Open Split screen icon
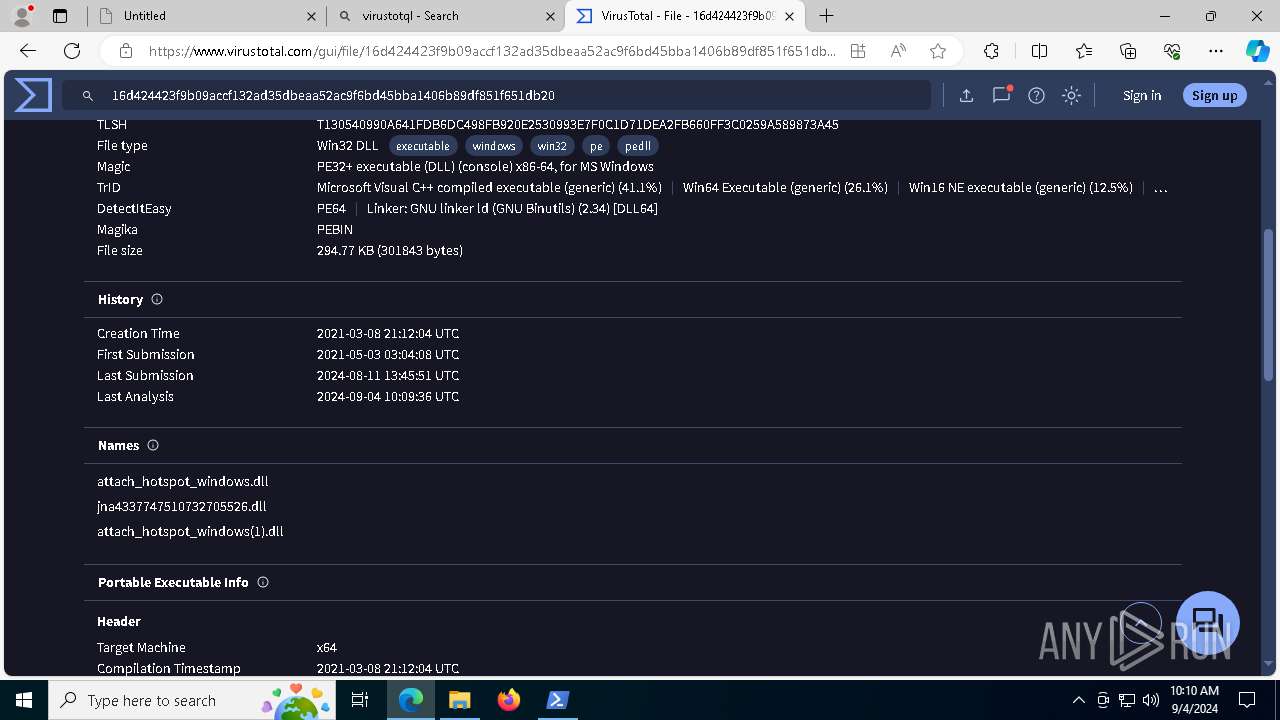Image resolution: width=1280 pixels, height=720 pixels. (1039, 51)
